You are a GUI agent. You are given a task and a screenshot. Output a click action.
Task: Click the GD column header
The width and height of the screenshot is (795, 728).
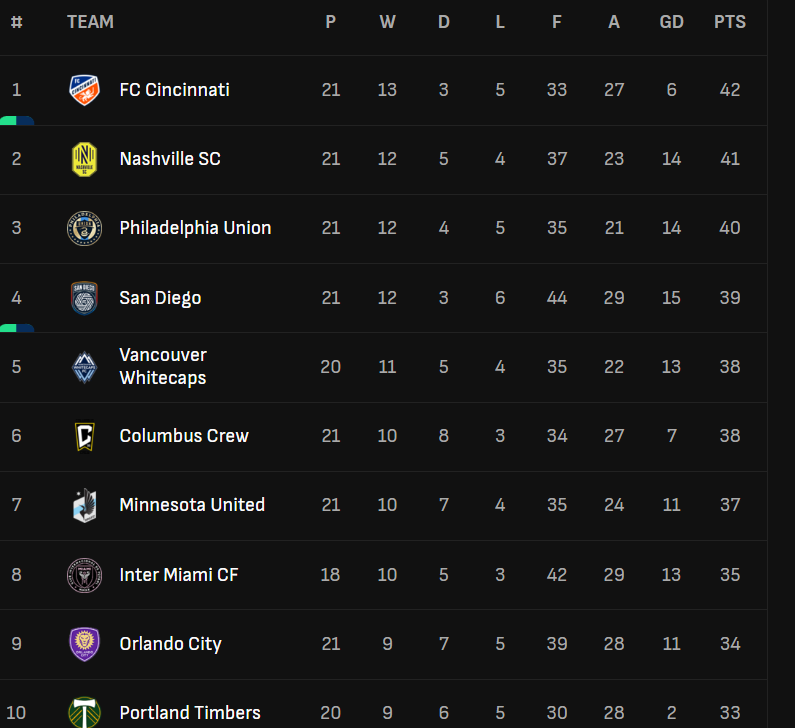pos(671,22)
